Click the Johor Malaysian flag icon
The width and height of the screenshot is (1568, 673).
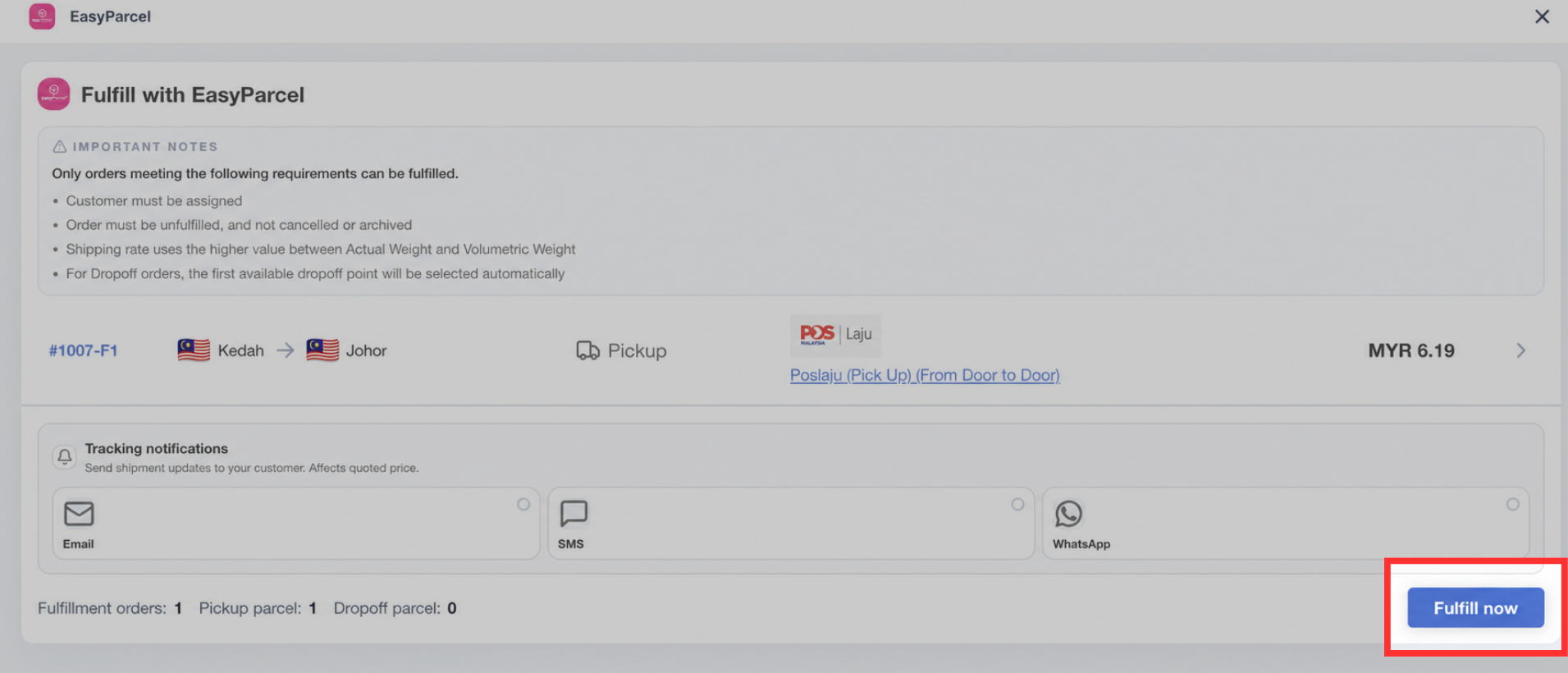pos(322,350)
